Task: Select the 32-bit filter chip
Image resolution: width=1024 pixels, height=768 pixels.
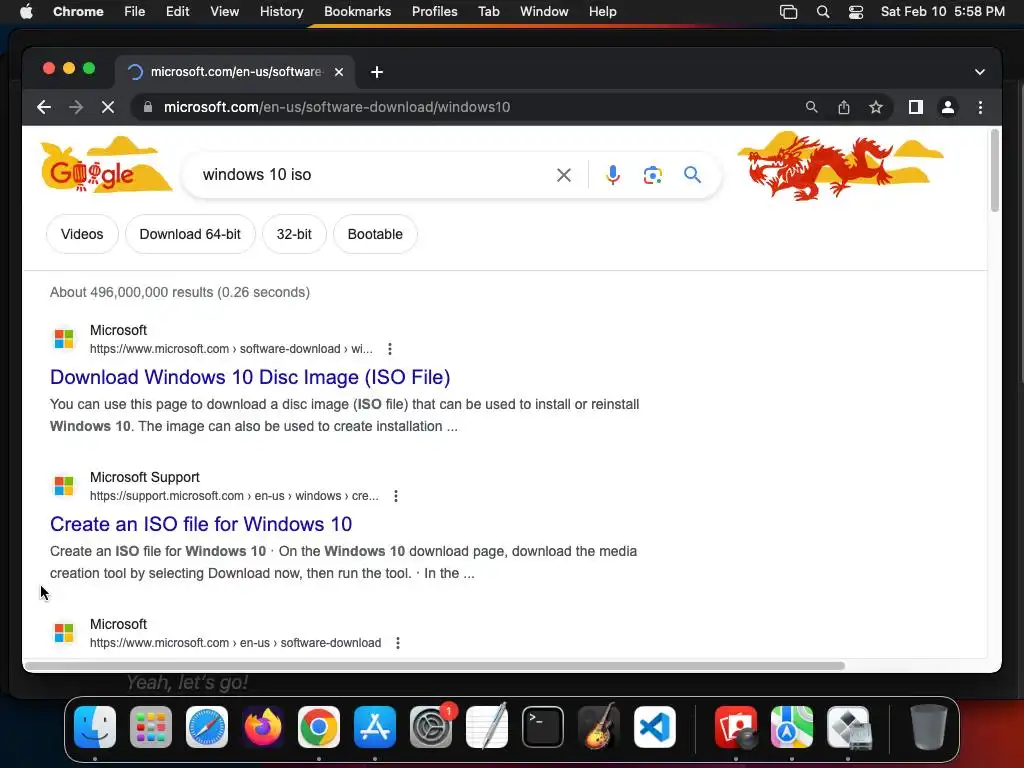Action: (294, 234)
